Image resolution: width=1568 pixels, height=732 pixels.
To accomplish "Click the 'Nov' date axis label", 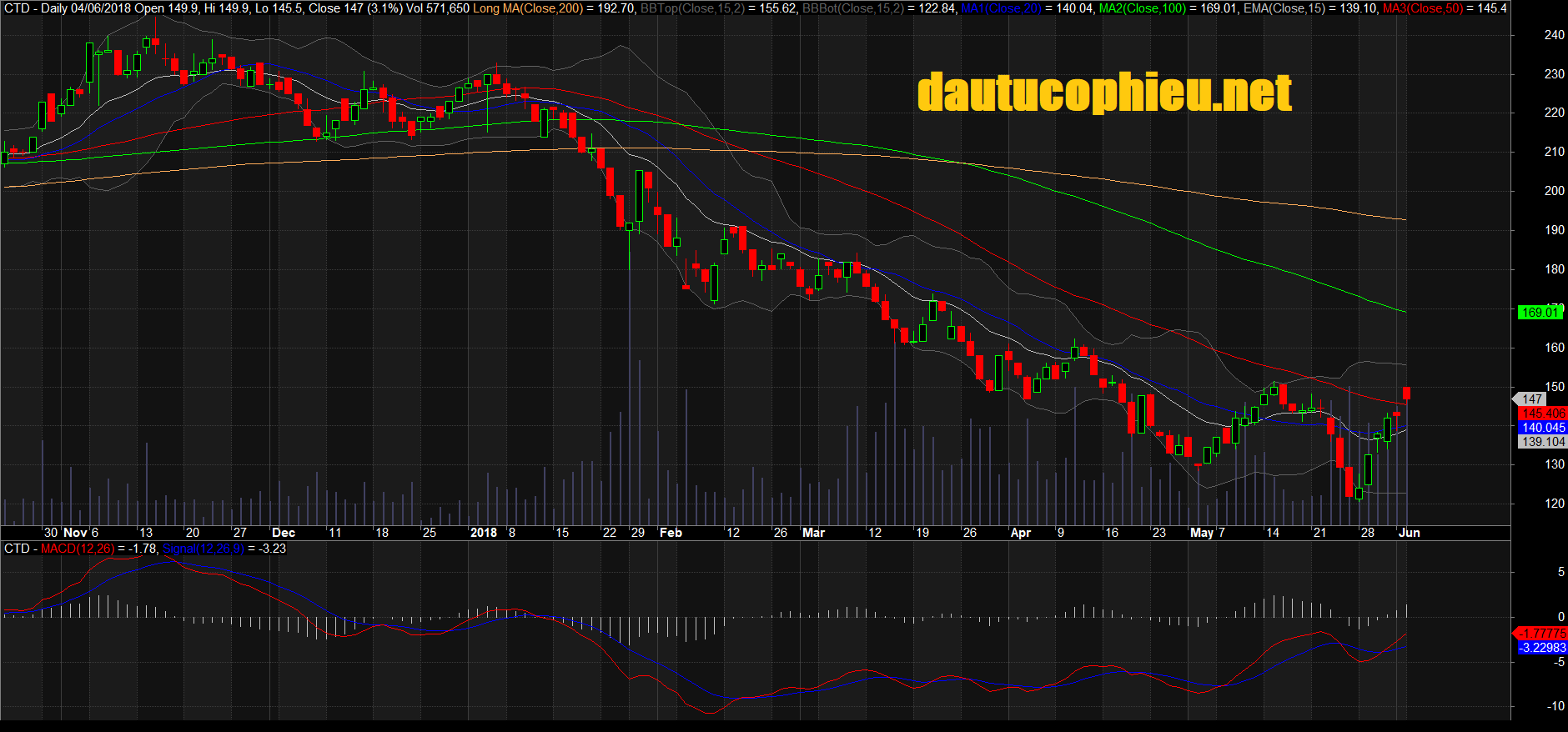I will [x=75, y=533].
